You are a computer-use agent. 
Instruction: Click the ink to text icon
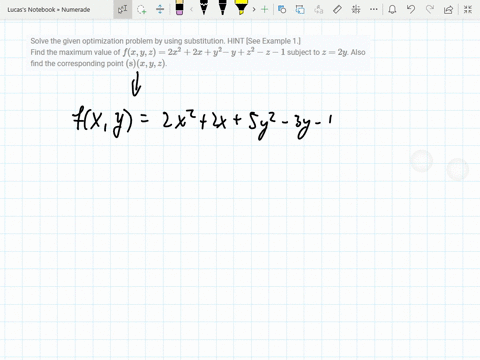[x=319, y=9]
